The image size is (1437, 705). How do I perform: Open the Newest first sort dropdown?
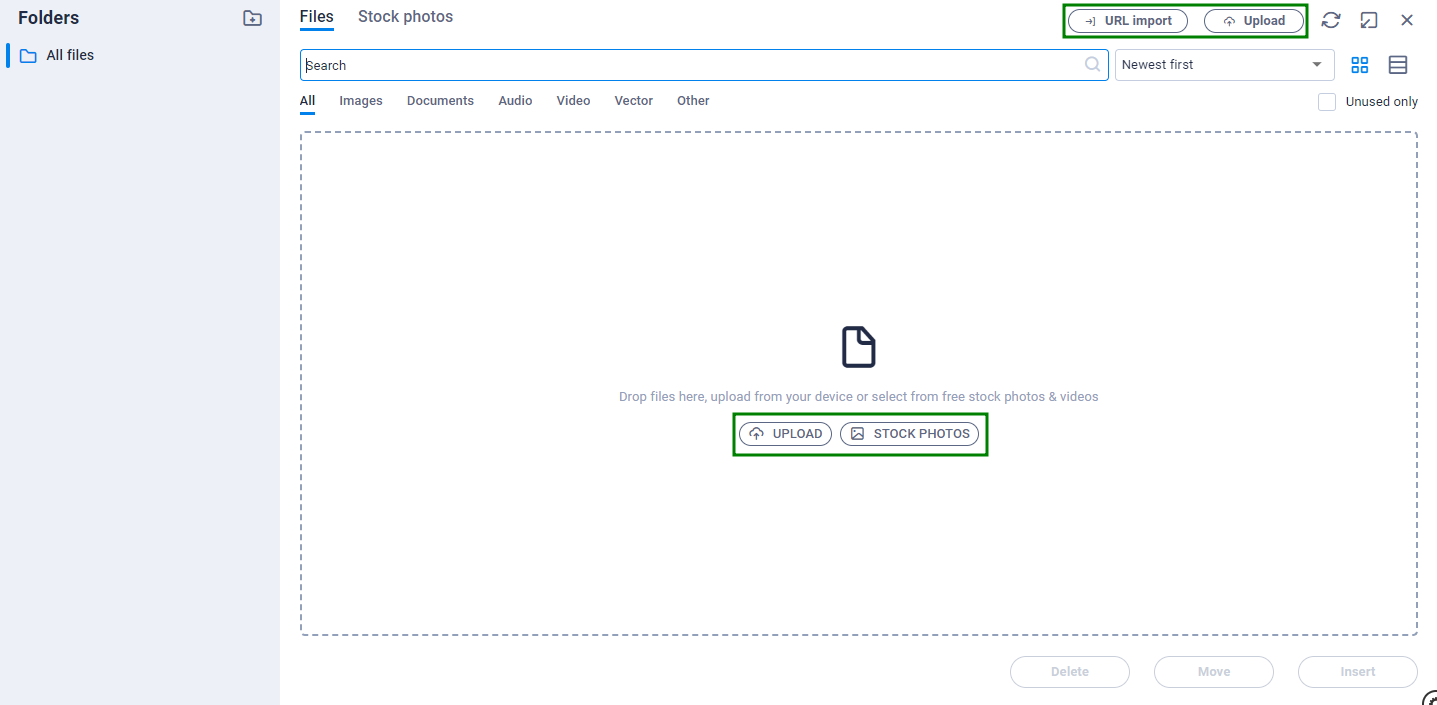click(x=1225, y=65)
